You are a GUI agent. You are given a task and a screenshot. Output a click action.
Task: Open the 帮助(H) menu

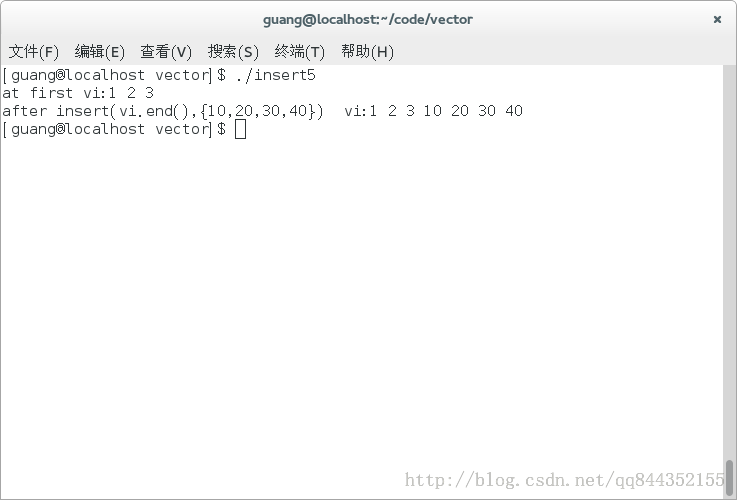(x=367, y=52)
